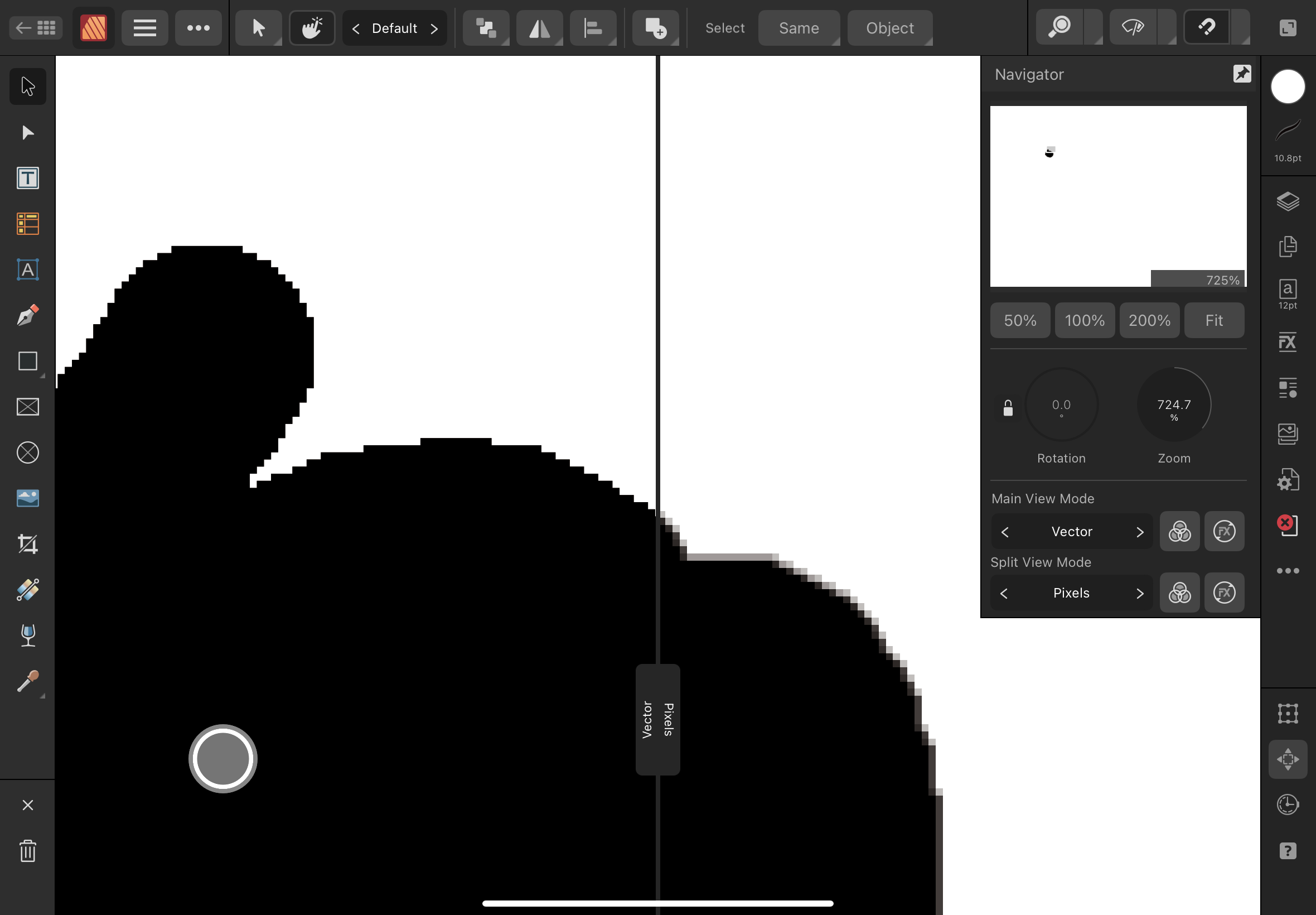
Task: Switch Main View Mode to next
Action: click(x=1140, y=532)
